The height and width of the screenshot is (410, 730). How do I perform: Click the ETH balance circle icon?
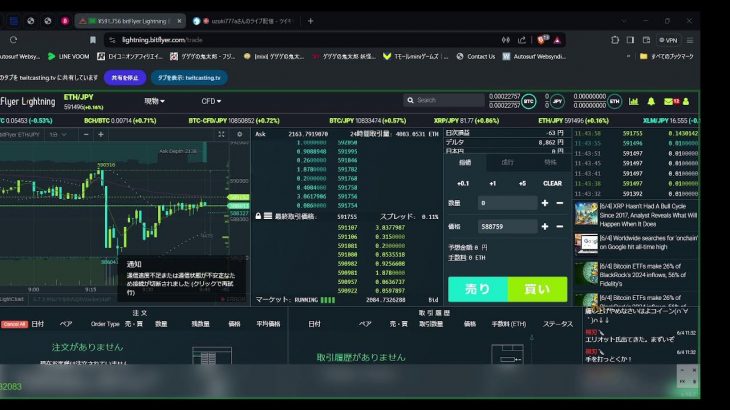click(615, 101)
